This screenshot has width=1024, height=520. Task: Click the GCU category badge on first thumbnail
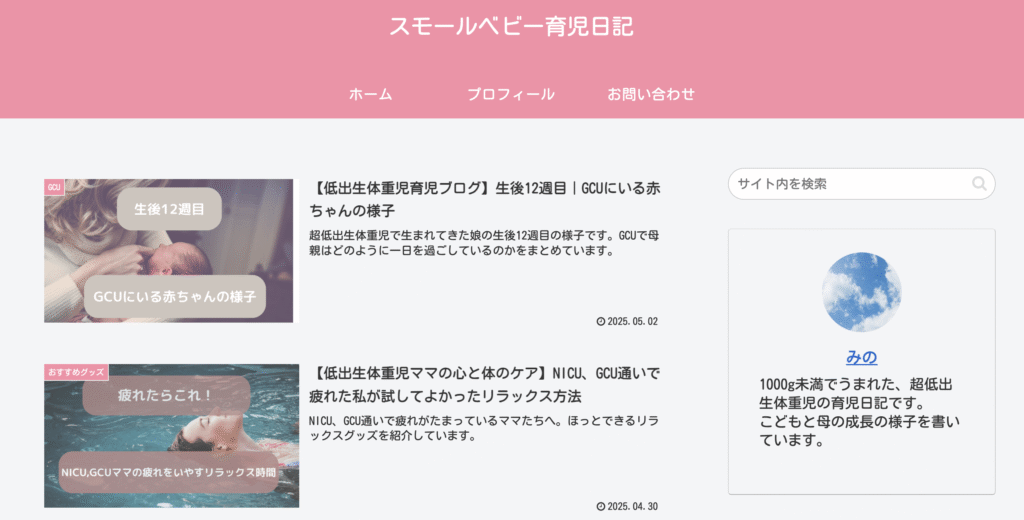pos(54,187)
